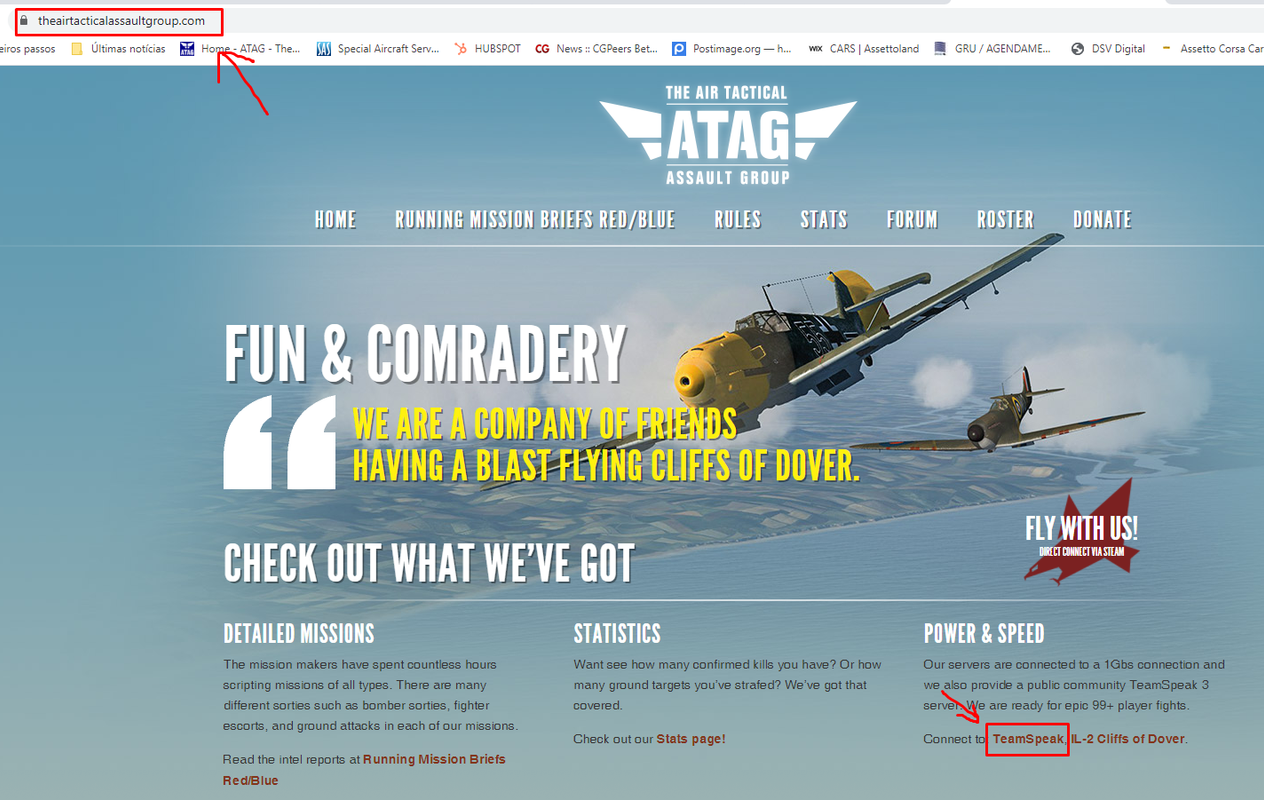Screen dimensions: 1264x800
Task: Go to HOME in the site navigation
Action: (x=335, y=220)
